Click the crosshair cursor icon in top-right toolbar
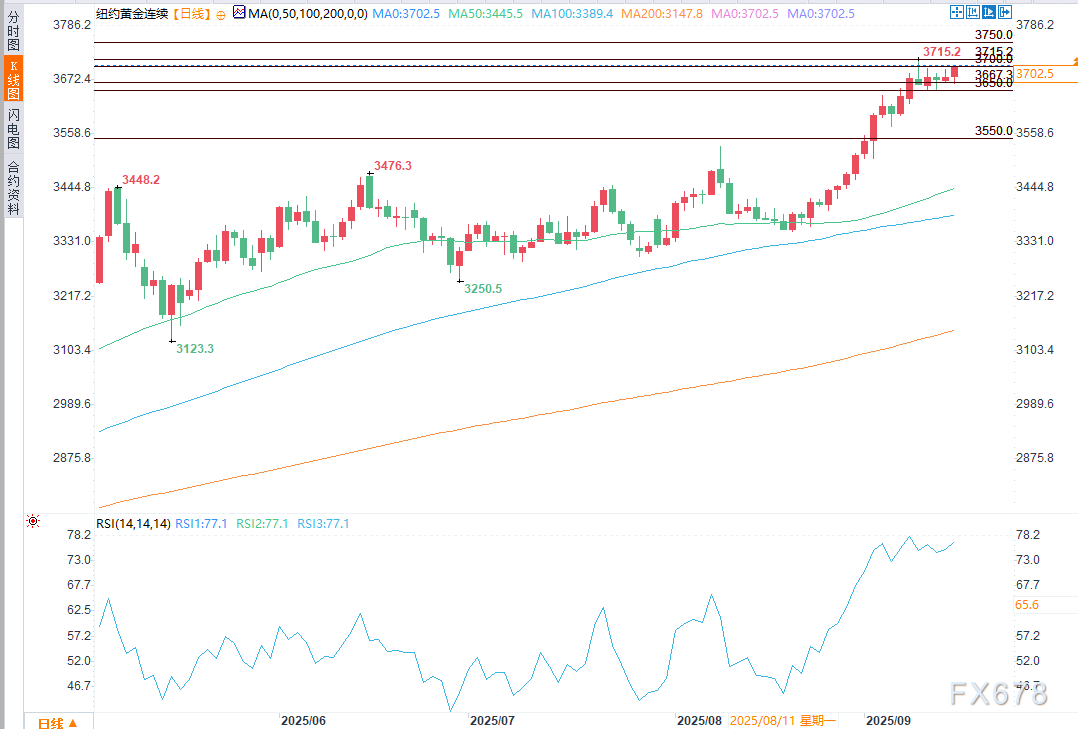Viewport: 1078px width, 729px height. [958, 13]
